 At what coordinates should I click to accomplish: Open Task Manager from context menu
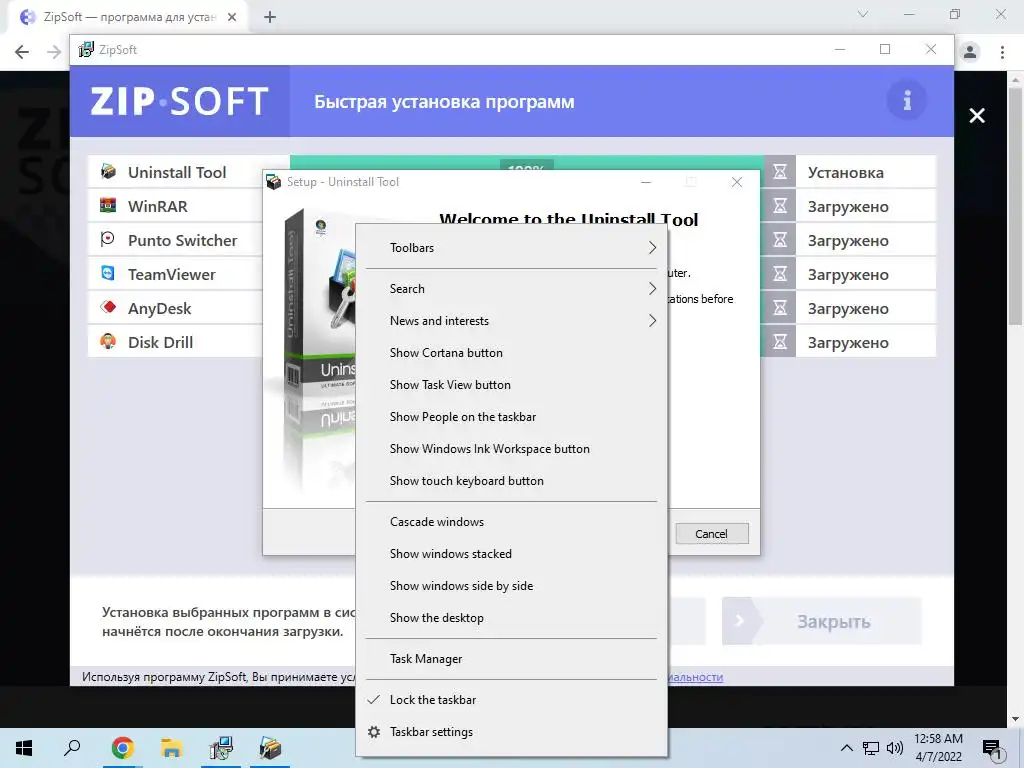[511, 659]
